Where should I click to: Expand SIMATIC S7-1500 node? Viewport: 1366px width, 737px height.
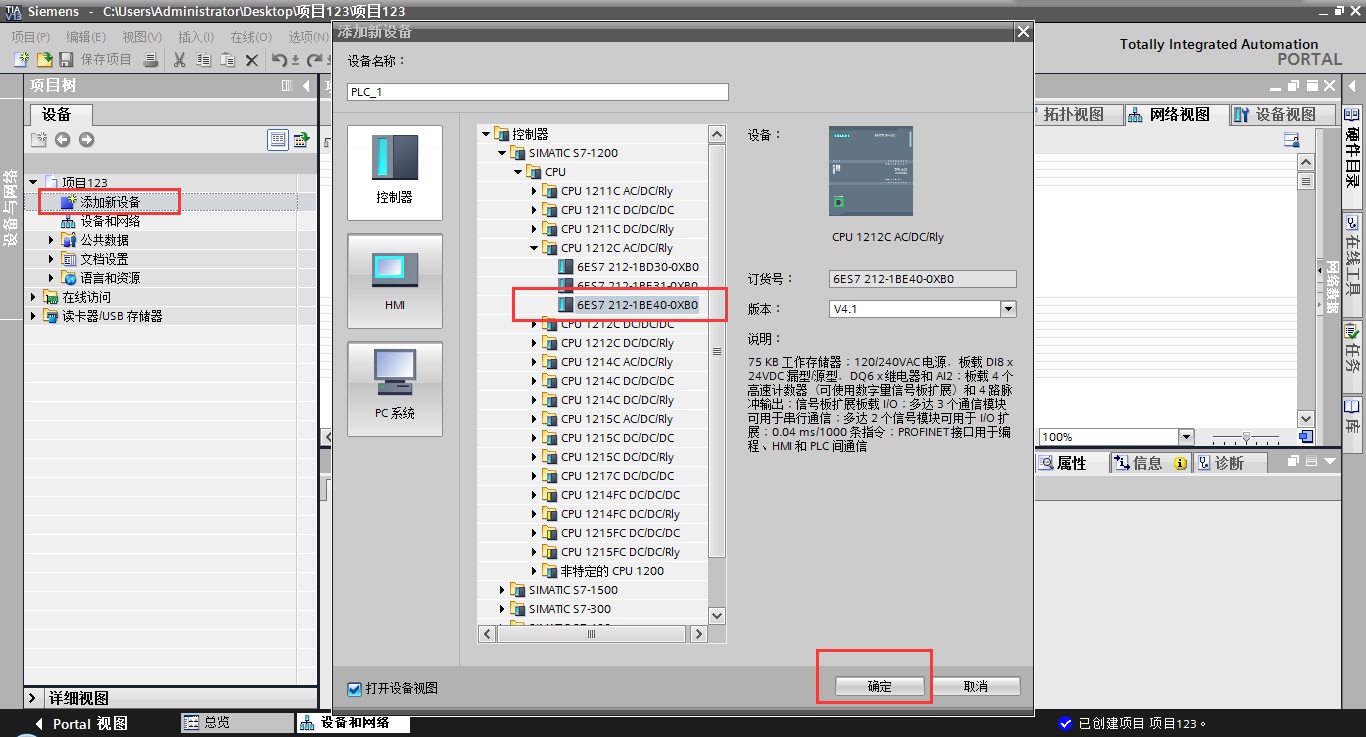coord(502,590)
